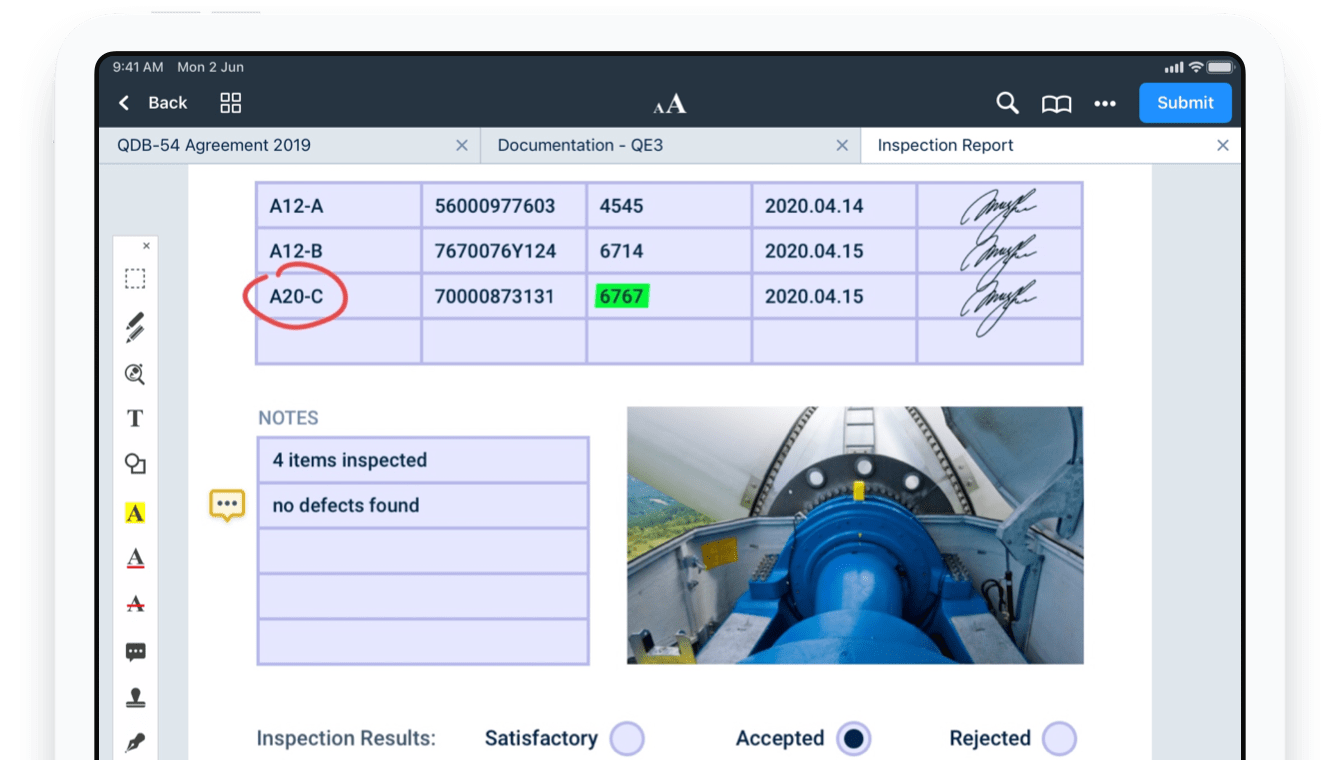Viewport: 1342px width, 760px height.
Task: Select the Satisfactory radio button
Action: point(627,739)
